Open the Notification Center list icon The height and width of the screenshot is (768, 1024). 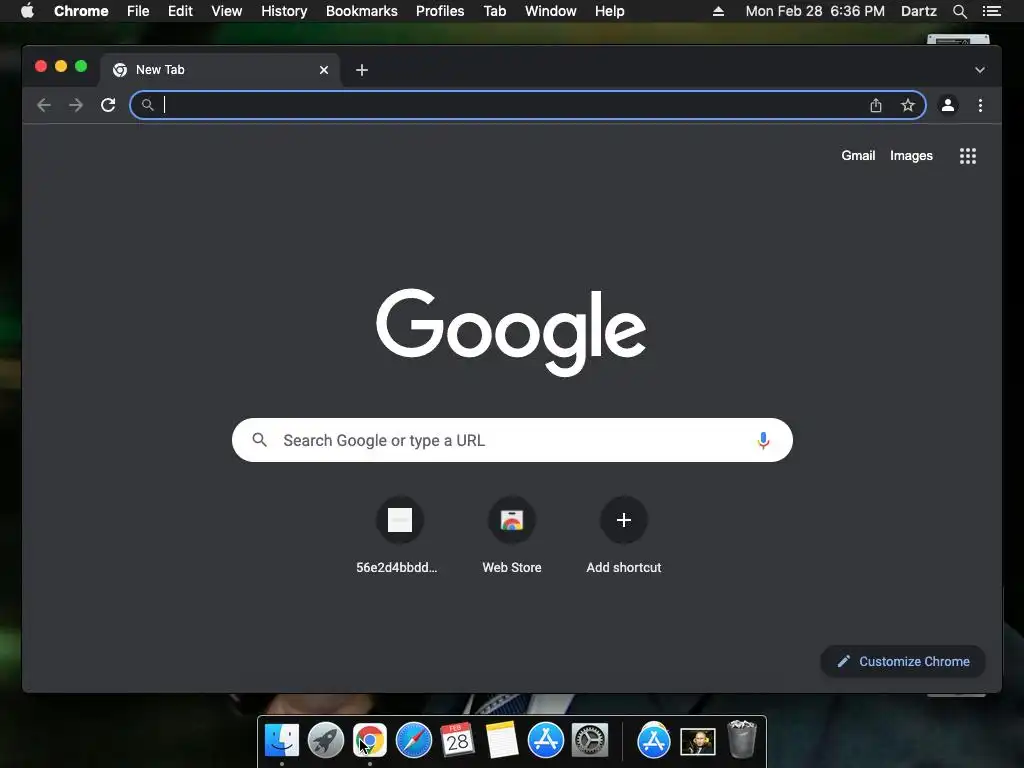[991, 11]
